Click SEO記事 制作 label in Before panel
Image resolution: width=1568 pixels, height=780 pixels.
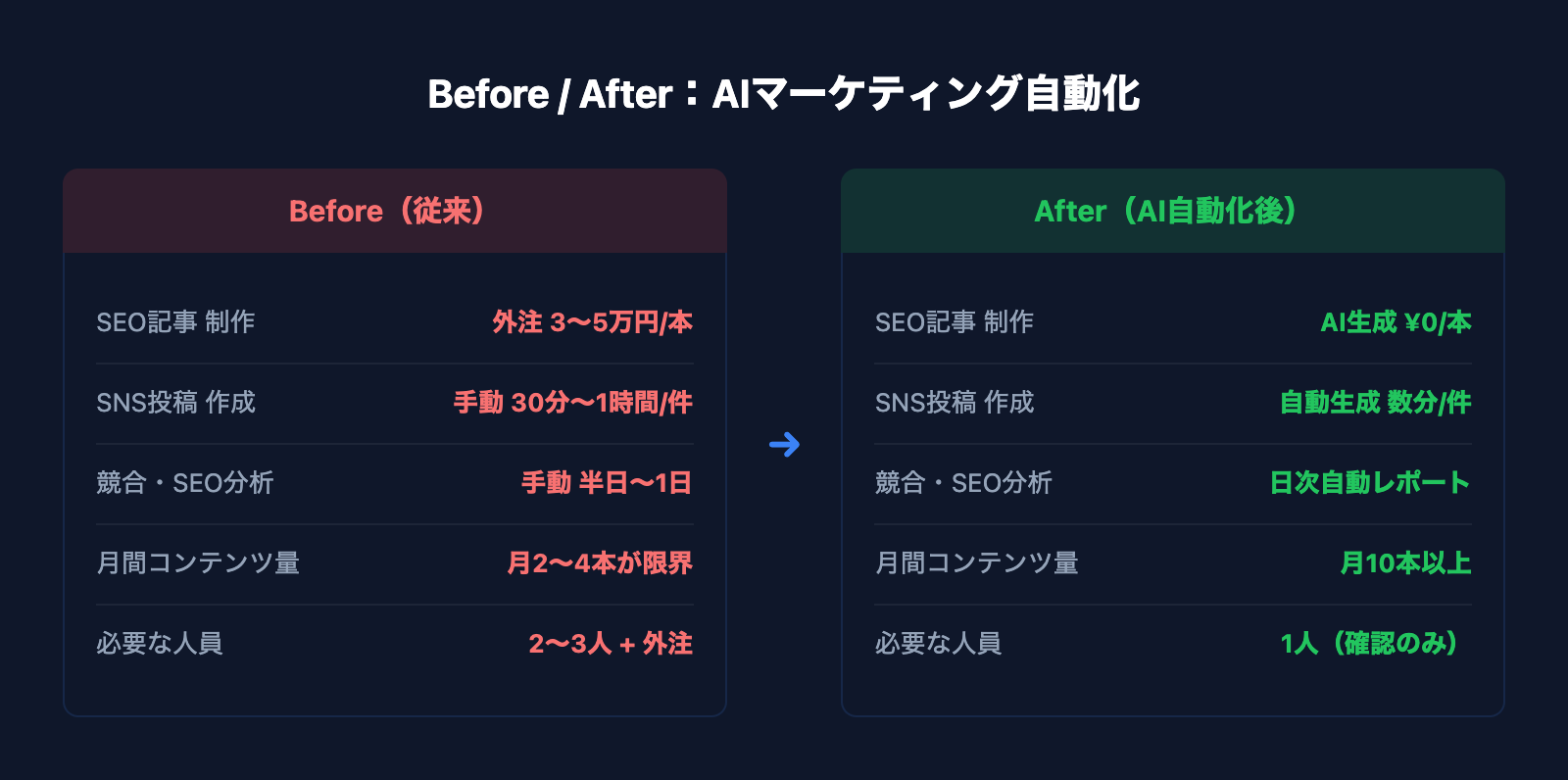(175, 322)
